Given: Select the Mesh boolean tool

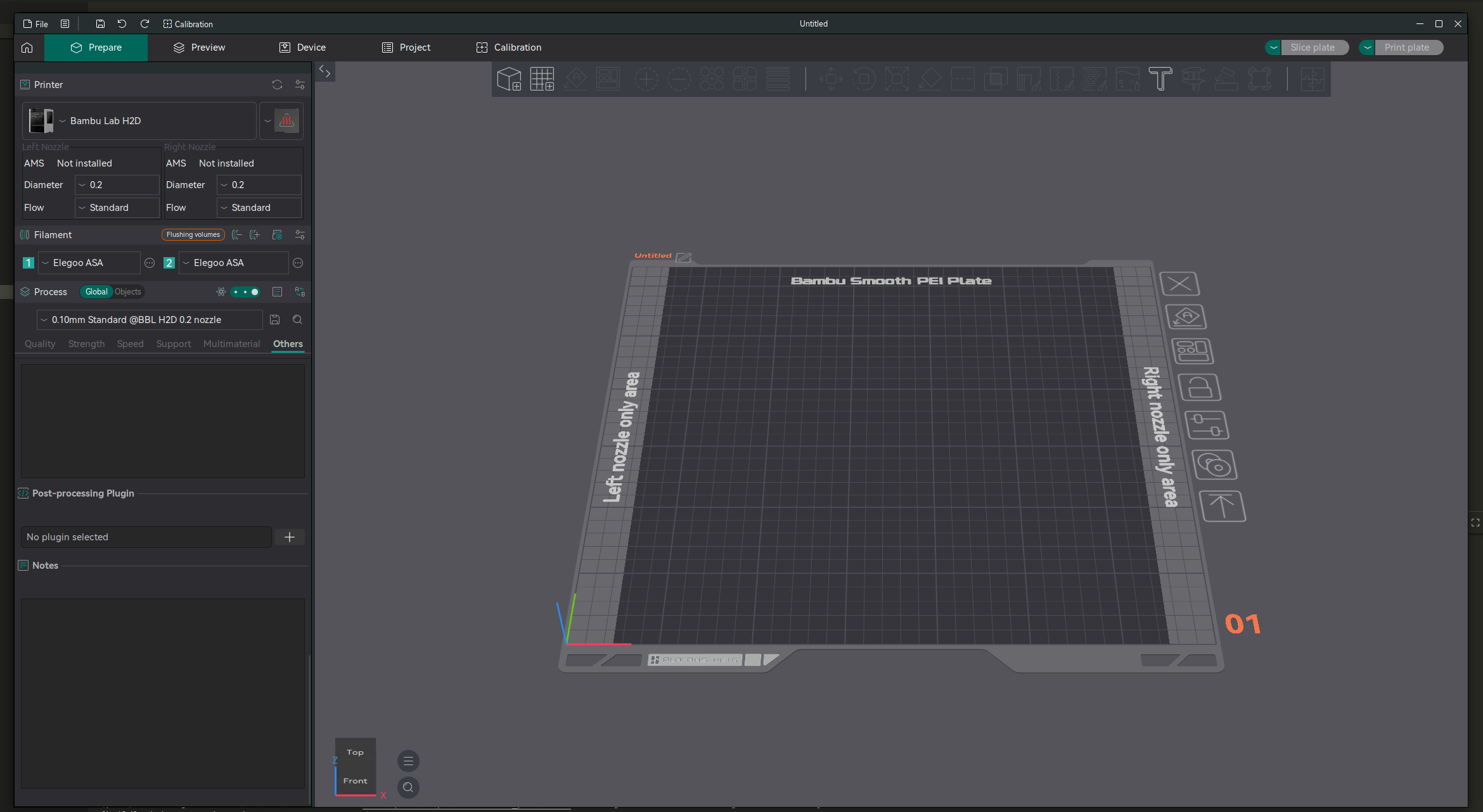Looking at the screenshot, I should tap(996, 79).
